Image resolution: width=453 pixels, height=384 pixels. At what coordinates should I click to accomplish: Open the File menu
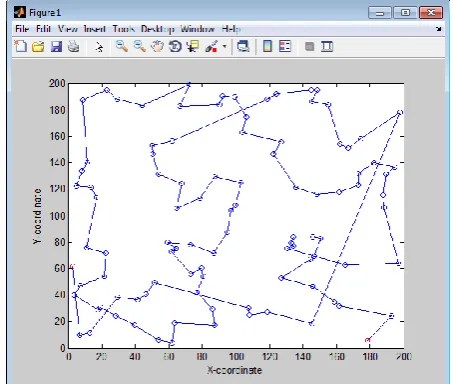tap(22, 29)
